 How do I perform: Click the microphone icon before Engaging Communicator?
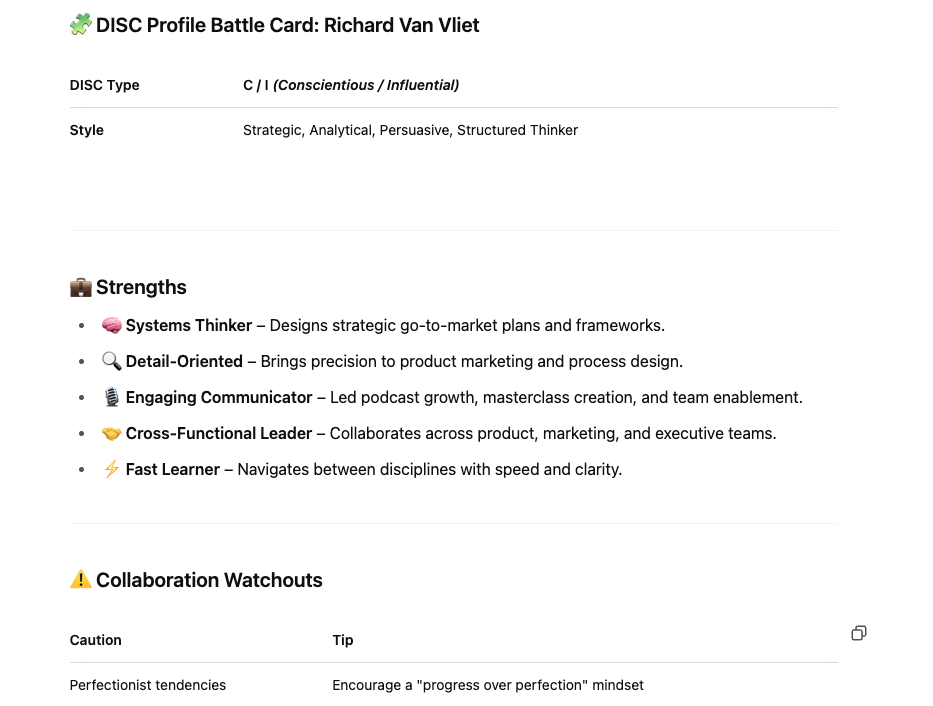tap(111, 397)
